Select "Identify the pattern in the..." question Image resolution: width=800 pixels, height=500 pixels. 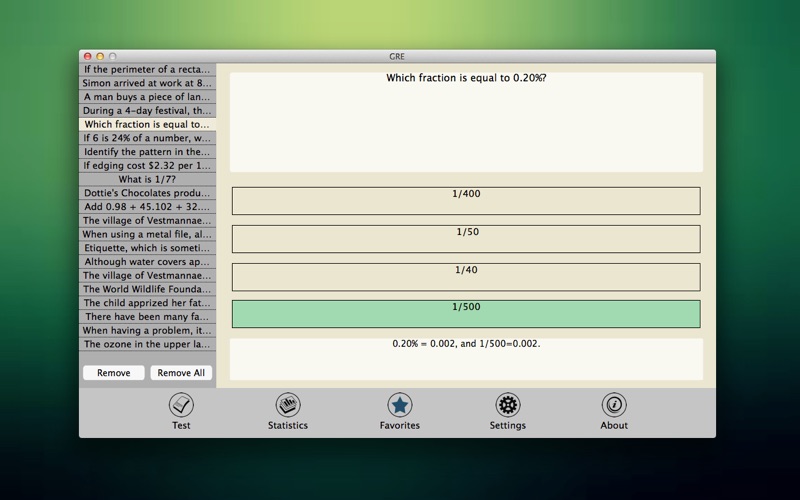point(147,152)
